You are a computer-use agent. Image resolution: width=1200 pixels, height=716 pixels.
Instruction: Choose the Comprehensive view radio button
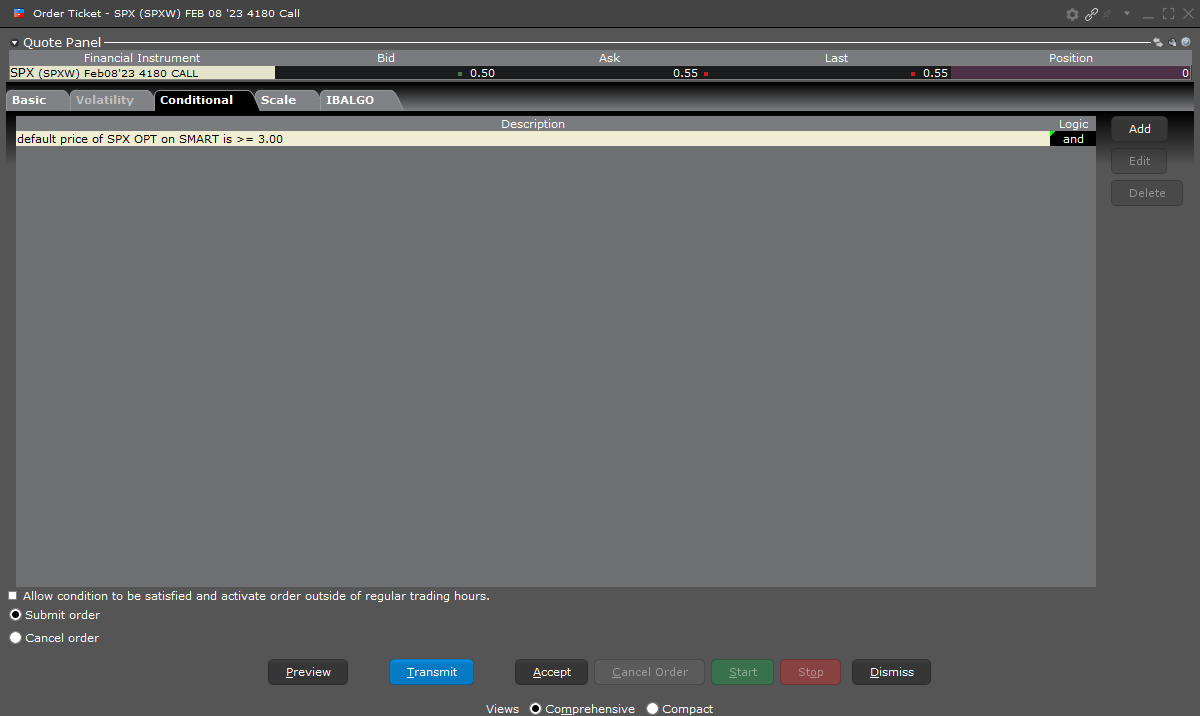536,709
